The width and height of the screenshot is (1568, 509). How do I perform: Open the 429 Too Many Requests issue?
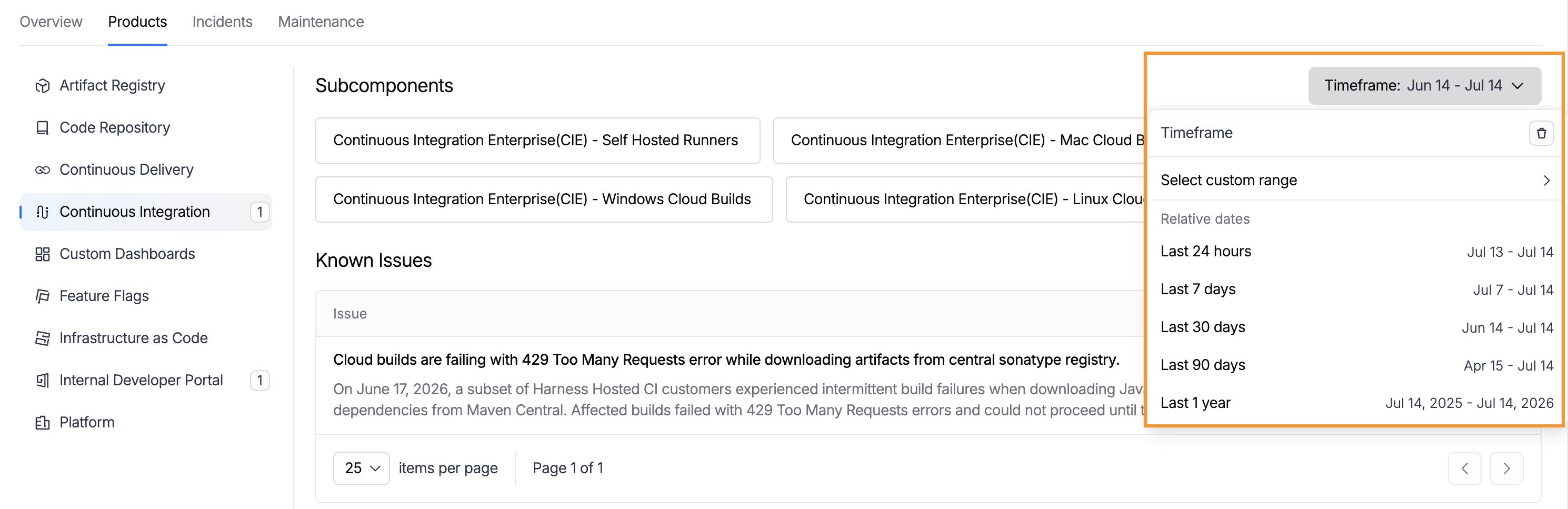coord(725,360)
